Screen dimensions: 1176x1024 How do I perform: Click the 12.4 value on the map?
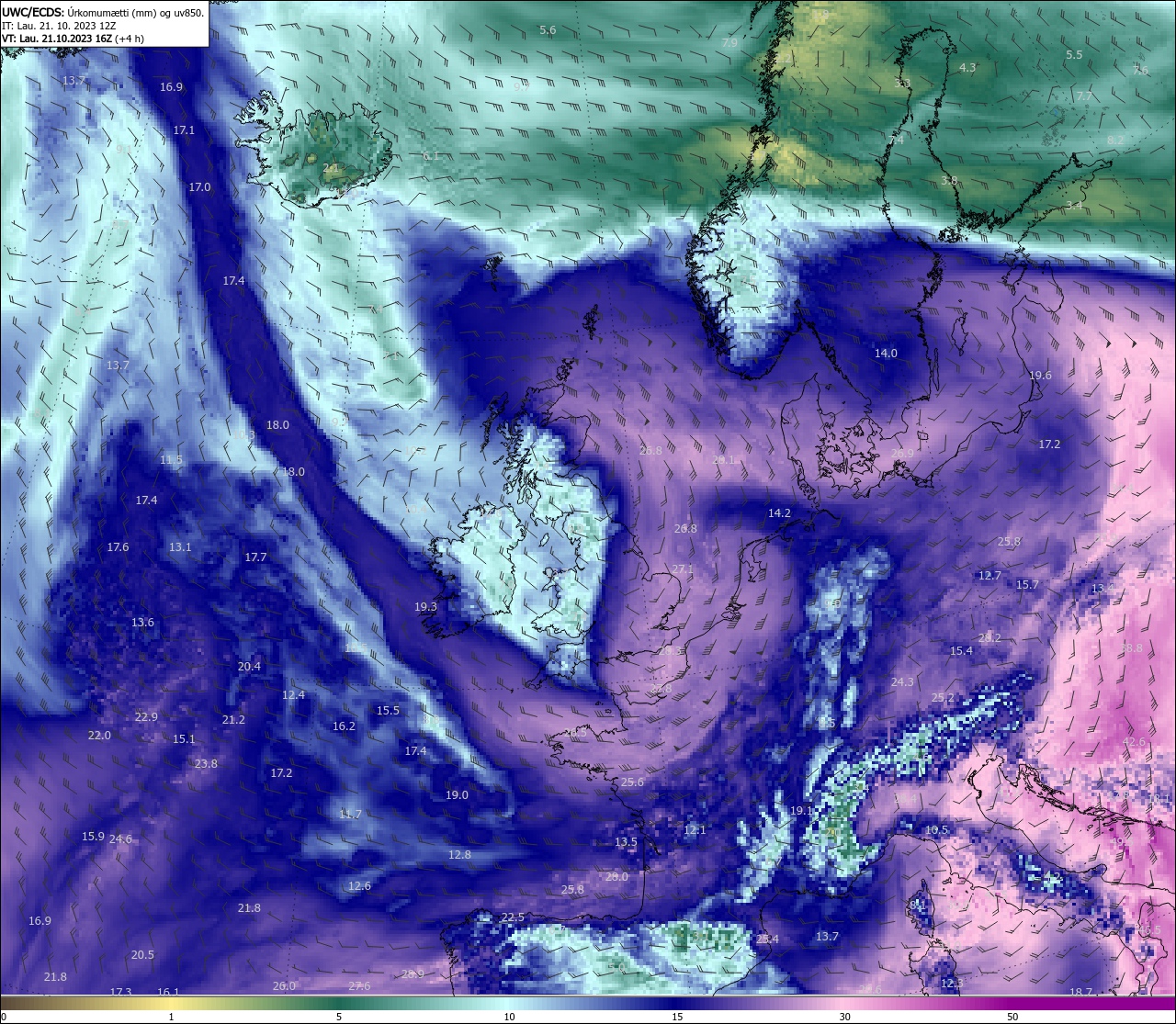tap(293, 694)
